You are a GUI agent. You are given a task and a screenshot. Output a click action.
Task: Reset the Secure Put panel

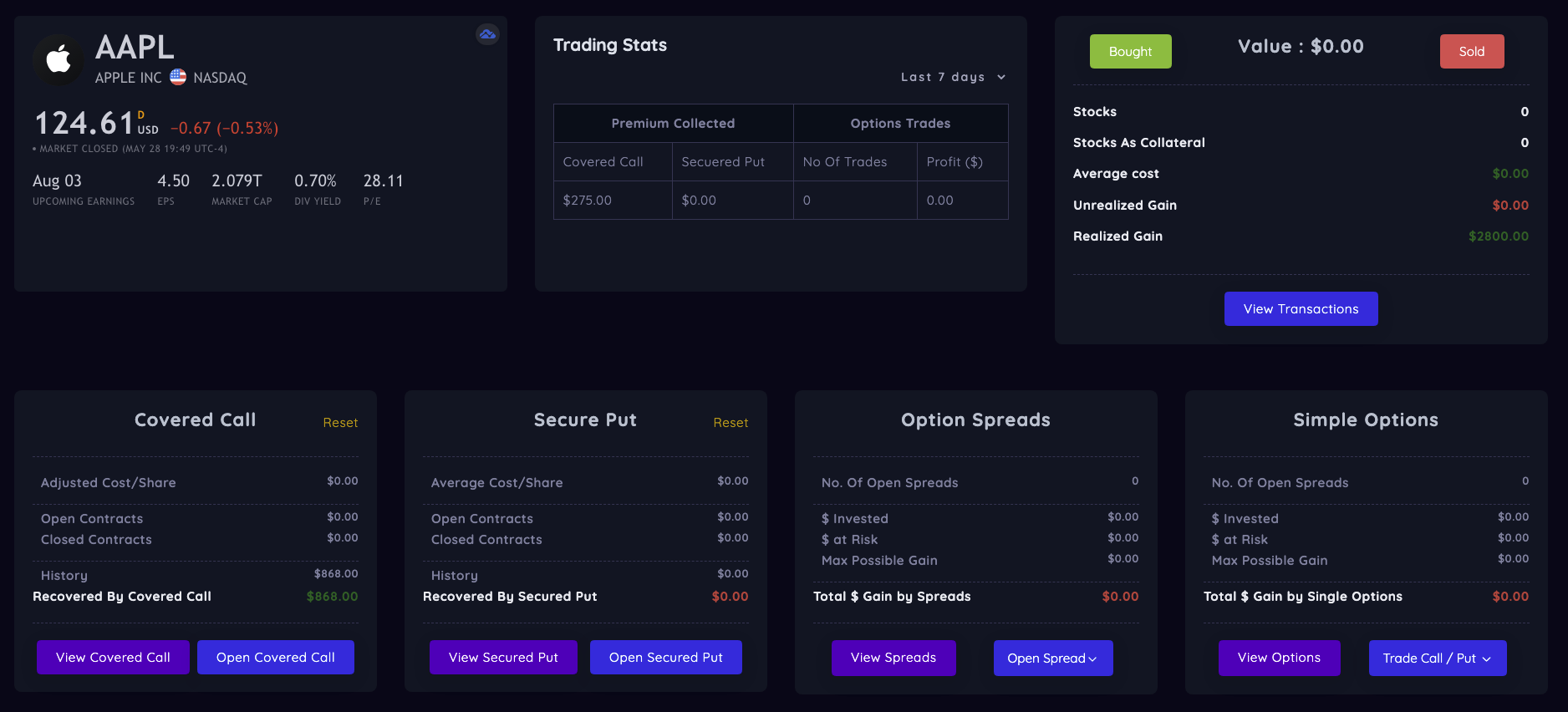click(x=731, y=423)
